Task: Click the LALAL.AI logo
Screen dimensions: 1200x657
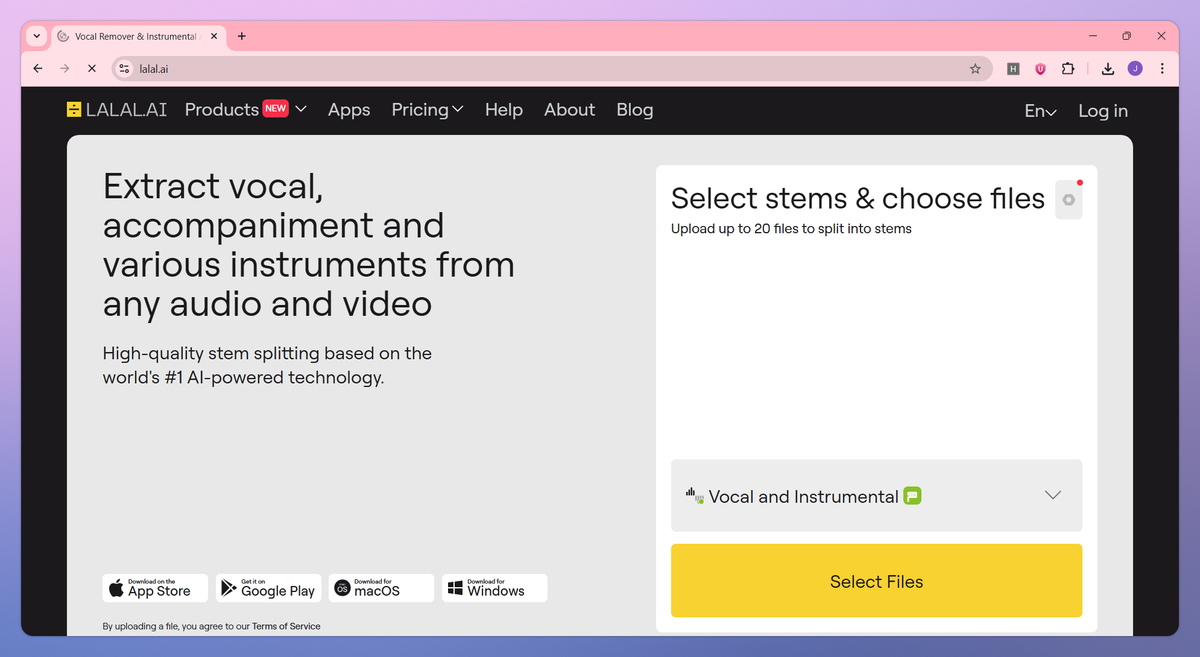Action: pos(117,110)
